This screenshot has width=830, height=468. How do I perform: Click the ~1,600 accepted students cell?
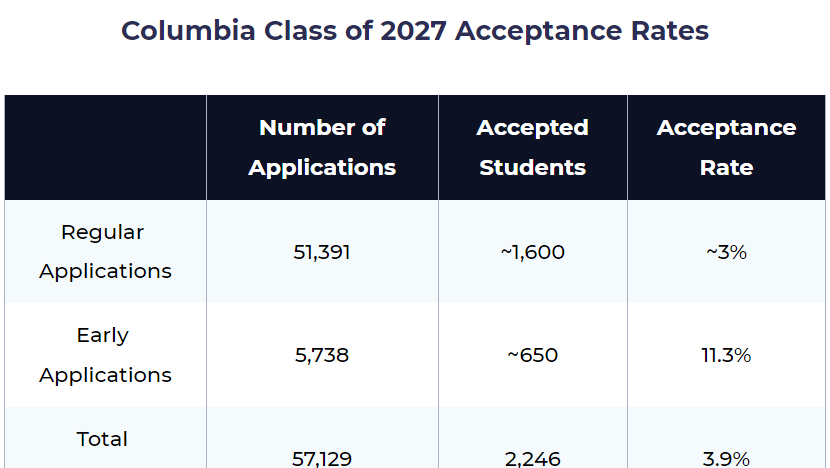(x=532, y=252)
